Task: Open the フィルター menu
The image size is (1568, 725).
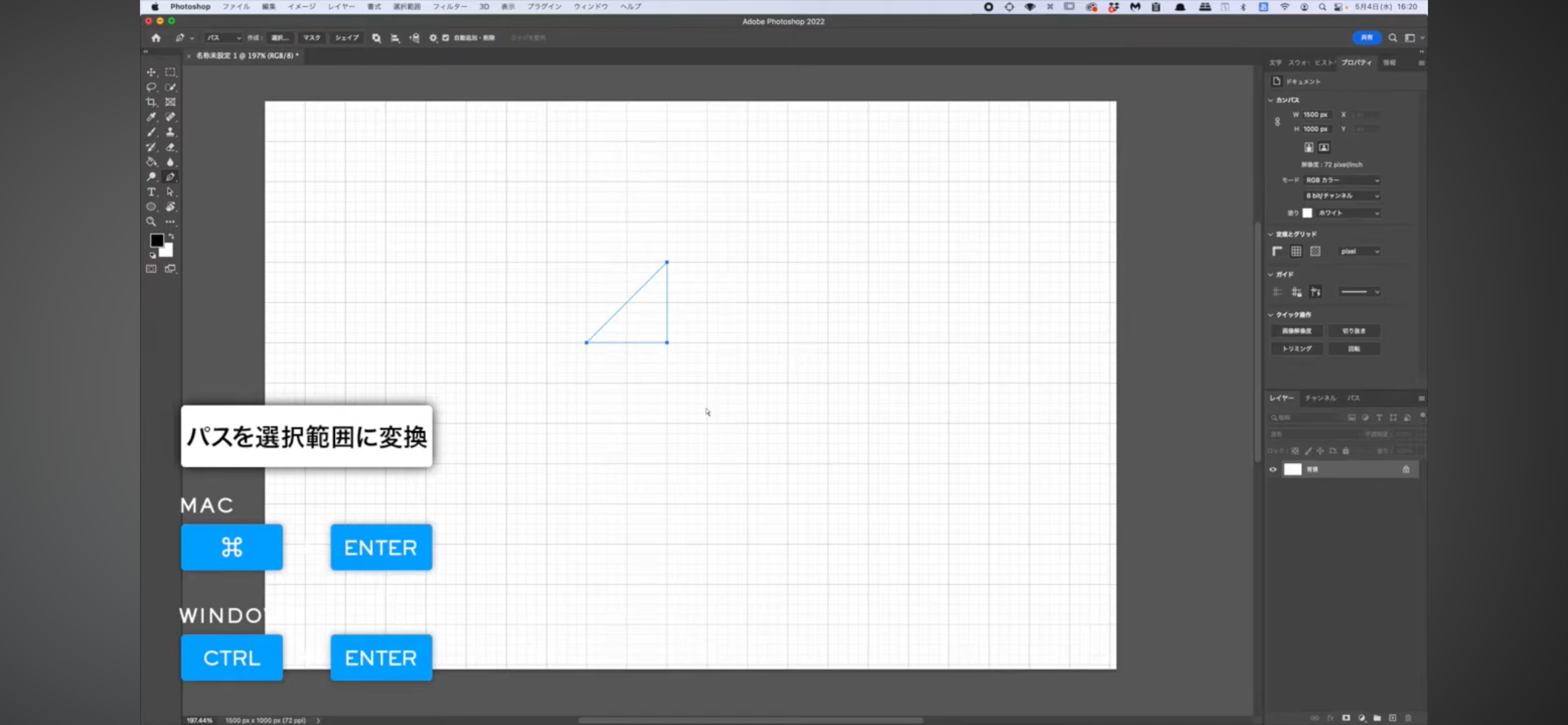Action: 450,6
